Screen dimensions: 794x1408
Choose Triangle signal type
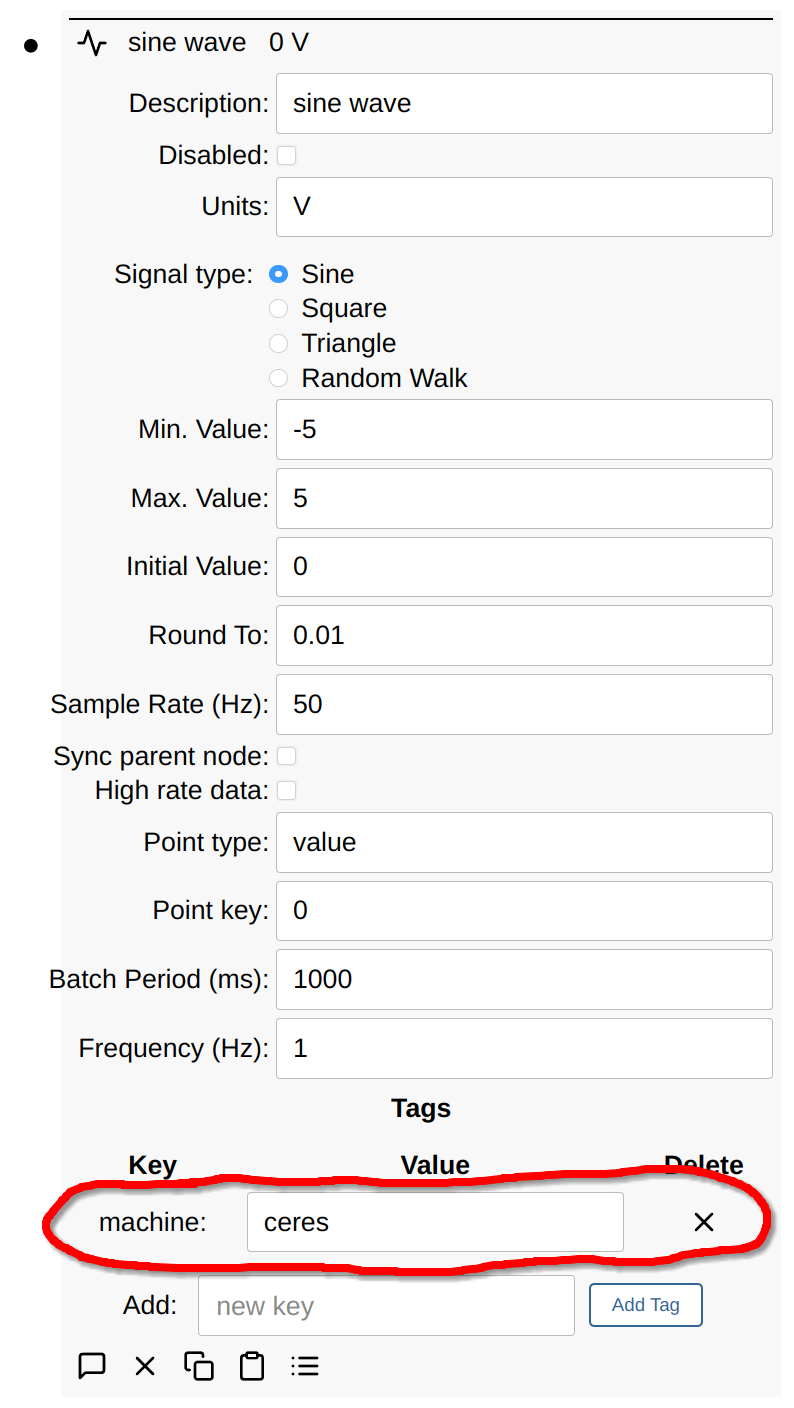(x=279, y=344)
